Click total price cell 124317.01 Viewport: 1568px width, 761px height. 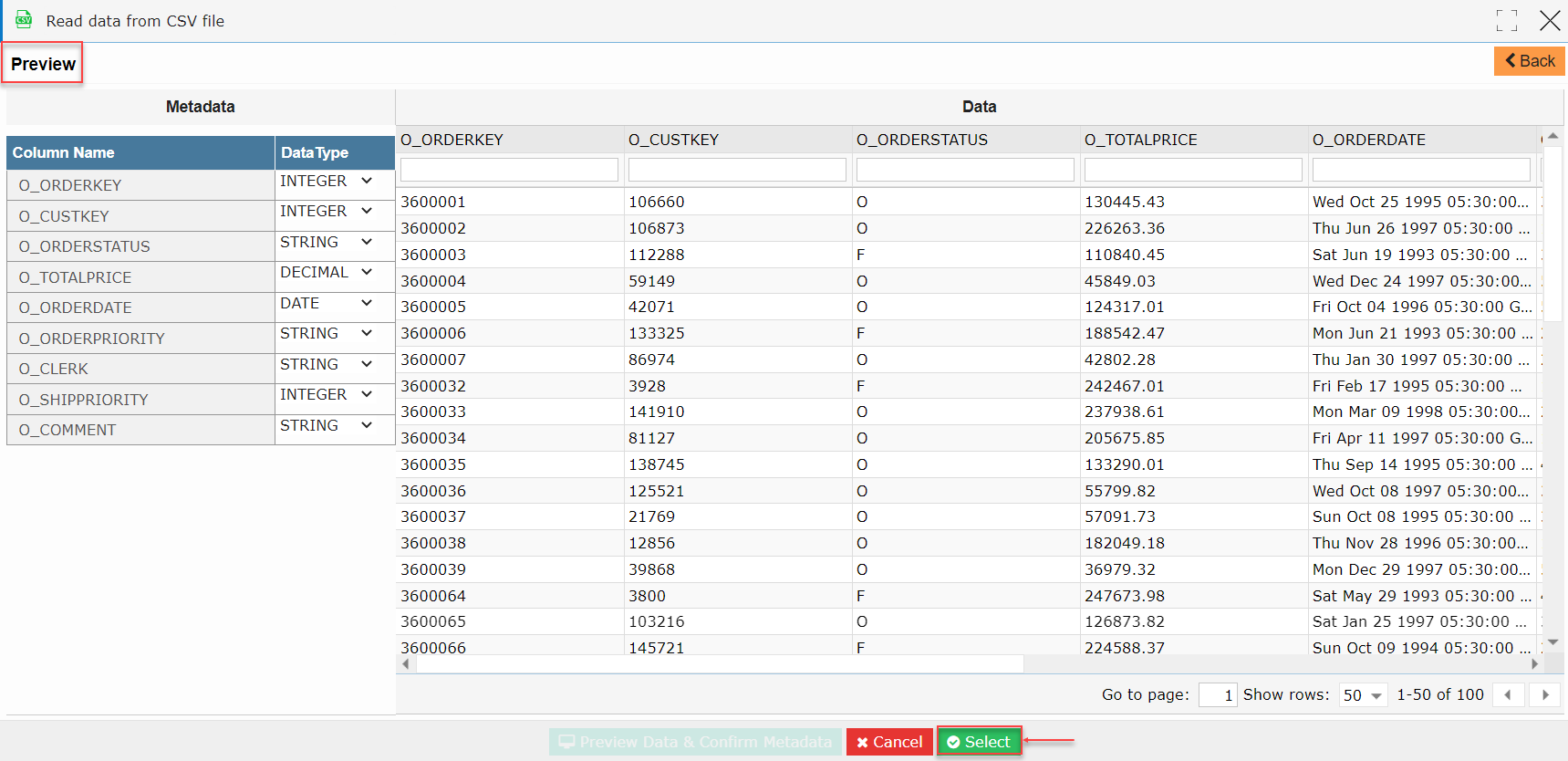tap(1125, 307)
